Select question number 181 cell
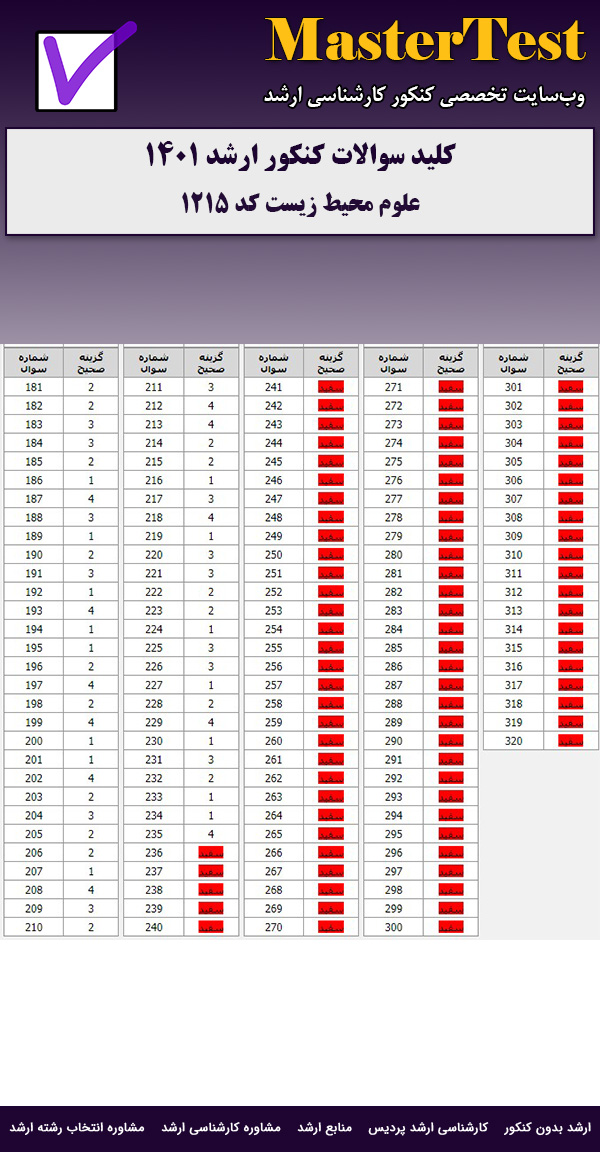The image size is (600, 1152). pos(34,387)
